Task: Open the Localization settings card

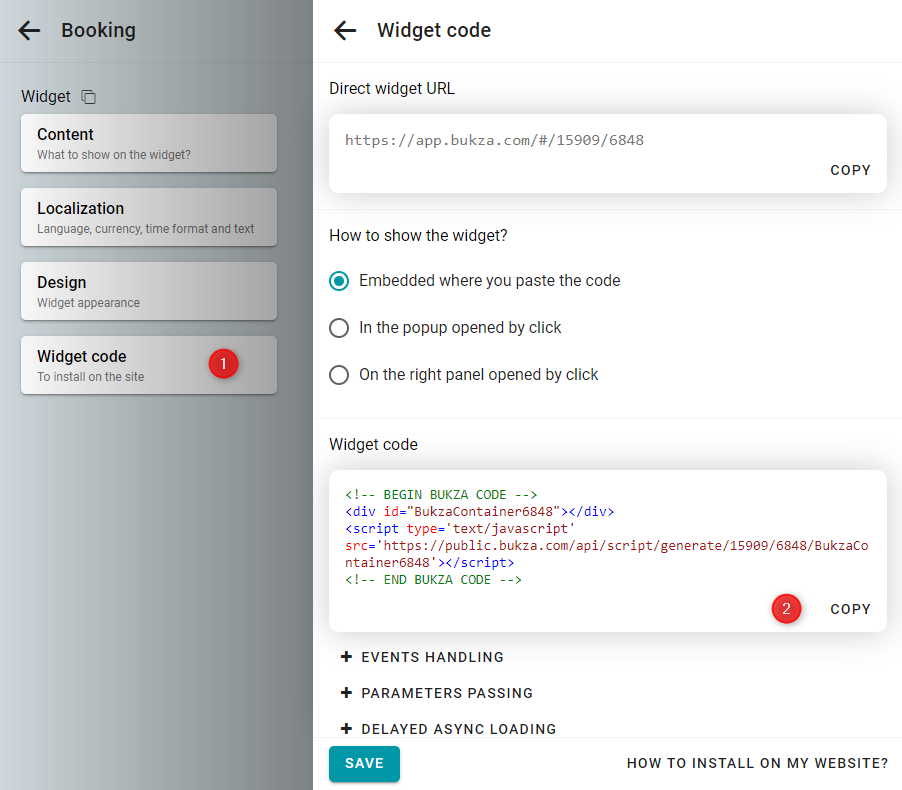Action: (149, 217)
